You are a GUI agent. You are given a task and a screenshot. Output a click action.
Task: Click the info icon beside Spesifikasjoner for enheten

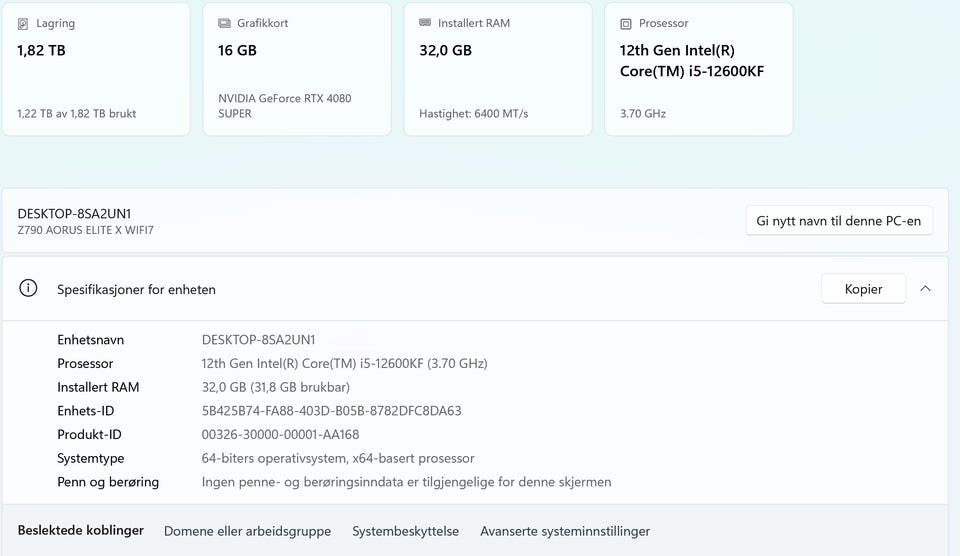click(28, 288)
